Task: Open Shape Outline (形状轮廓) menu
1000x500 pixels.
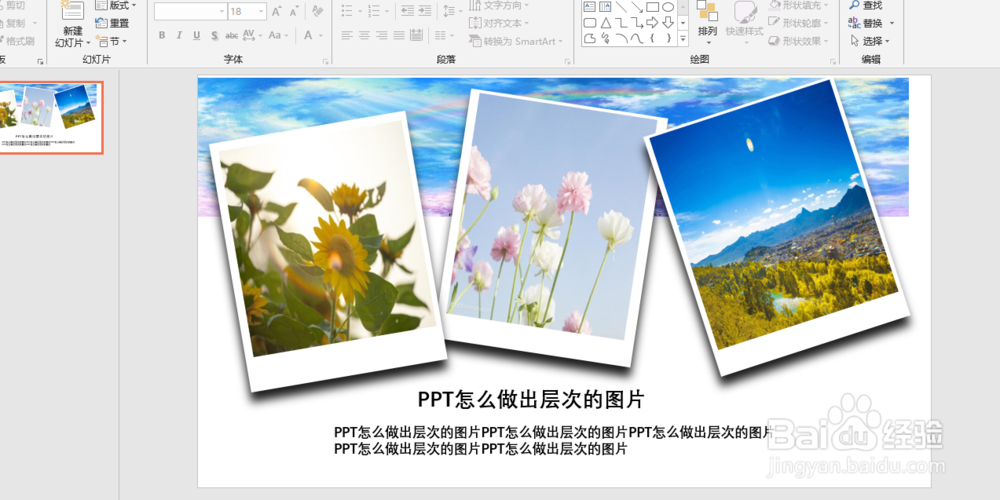Action: click(x=799, y=23)
